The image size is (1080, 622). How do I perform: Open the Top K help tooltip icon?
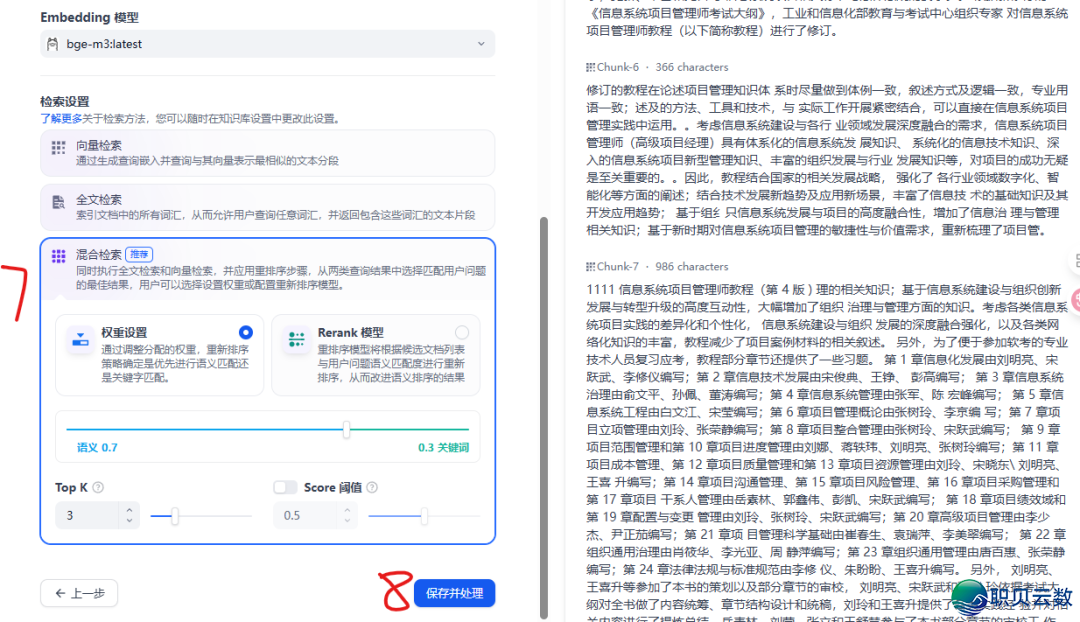(x=97, y=487)
